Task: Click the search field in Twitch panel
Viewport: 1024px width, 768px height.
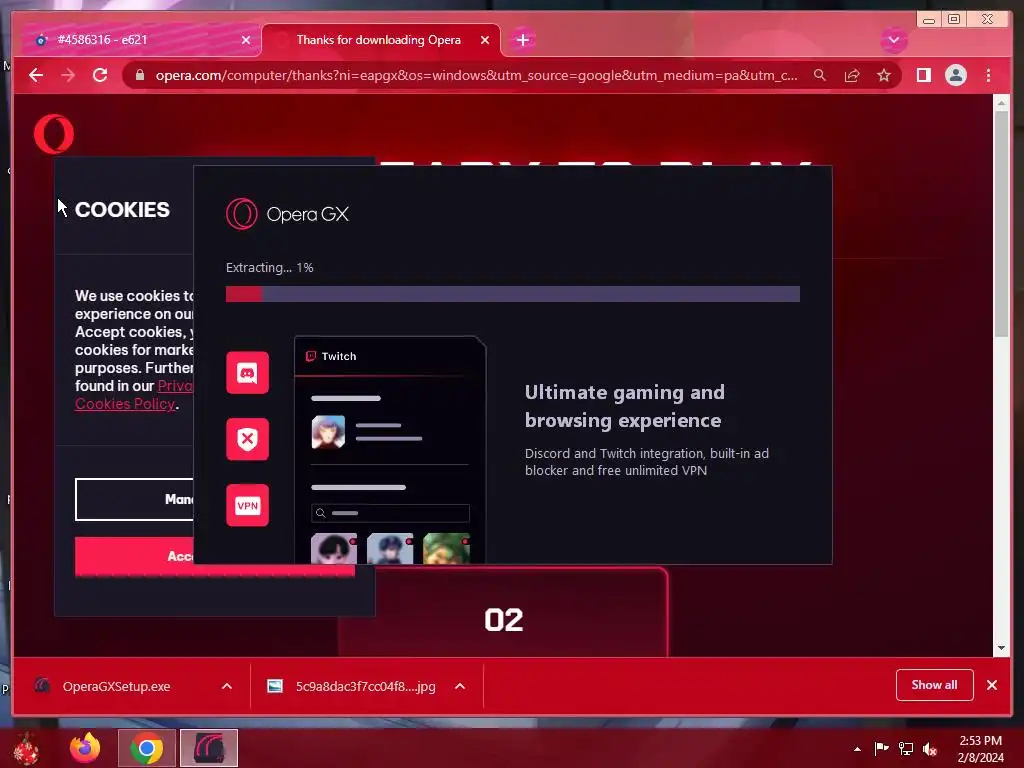Action: coord(390,513)
